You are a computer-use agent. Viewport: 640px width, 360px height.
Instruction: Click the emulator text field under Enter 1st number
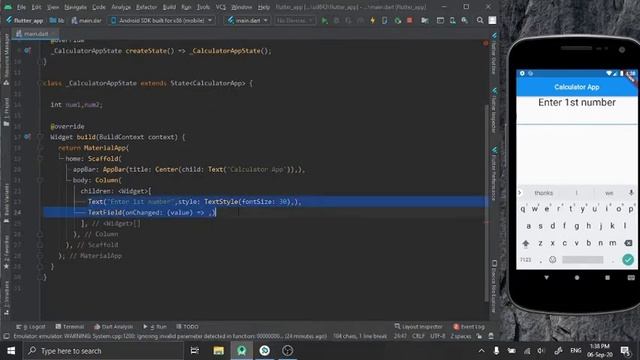point(577,118)
